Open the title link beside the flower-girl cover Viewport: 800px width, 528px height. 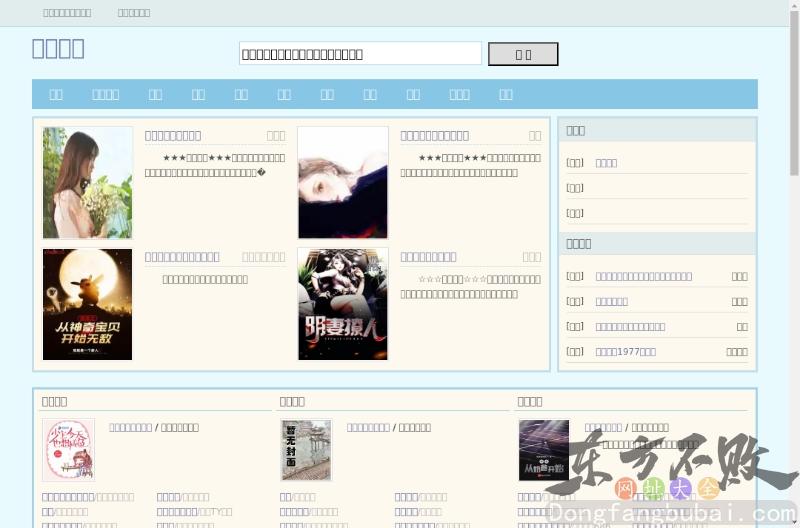[173, 135]
